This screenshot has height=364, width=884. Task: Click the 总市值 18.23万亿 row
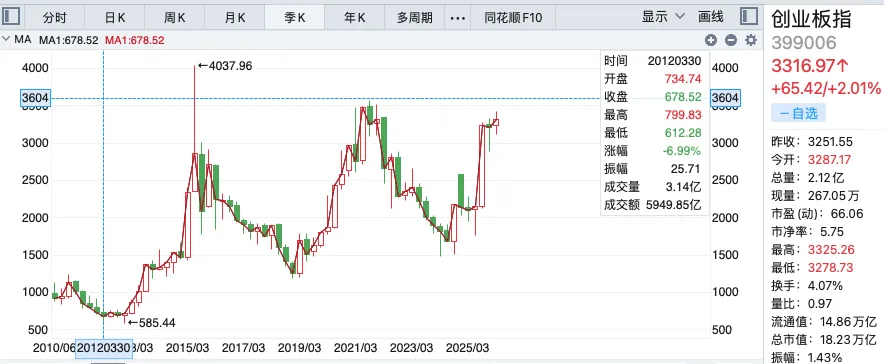(x=824, y=340)
